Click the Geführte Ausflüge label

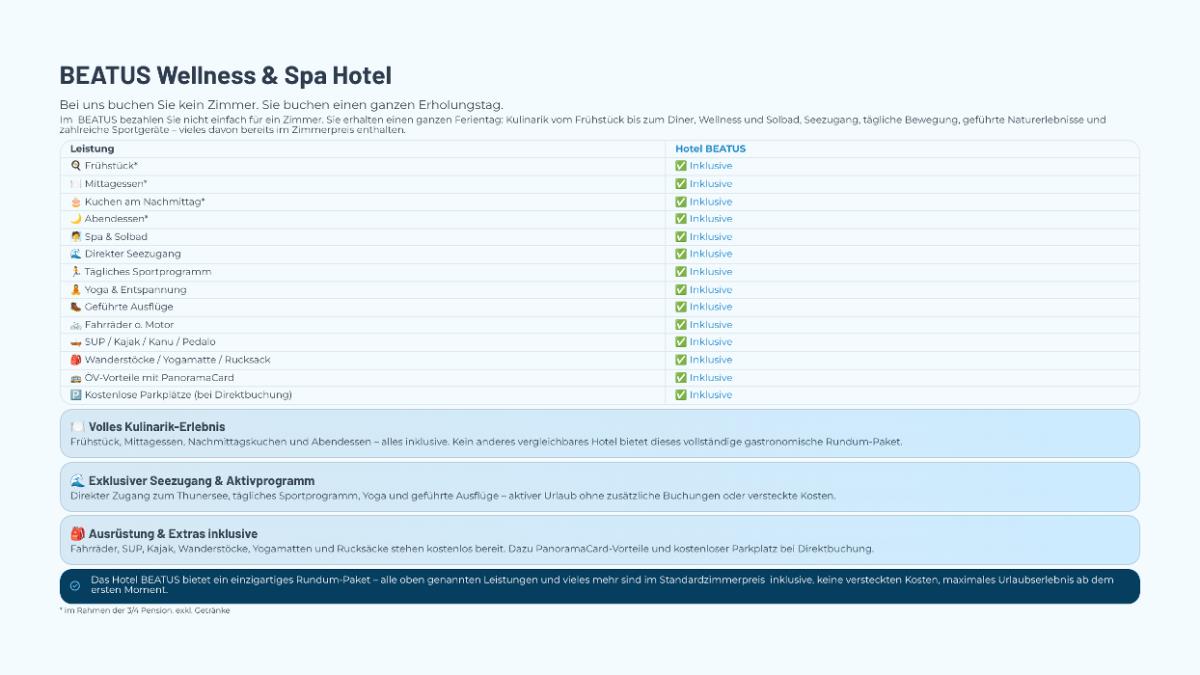(128, 307)
